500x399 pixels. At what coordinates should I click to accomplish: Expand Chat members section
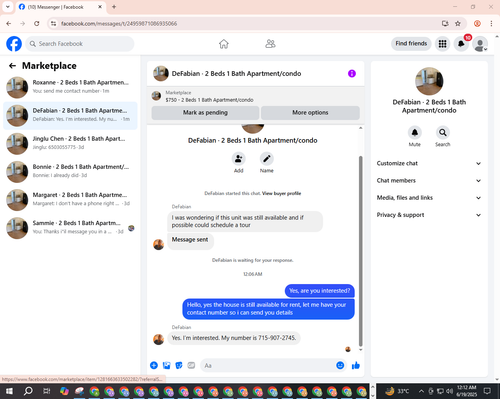(x=429, y=181)
